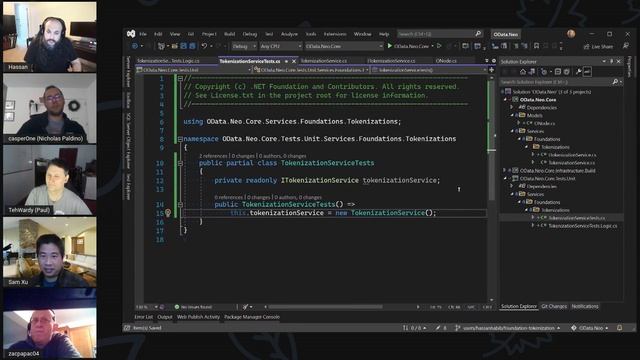The height and width of the screenshot is (360, 640).
Task: Click the bookmark toolbar icon
Action: tap(536, 46)
